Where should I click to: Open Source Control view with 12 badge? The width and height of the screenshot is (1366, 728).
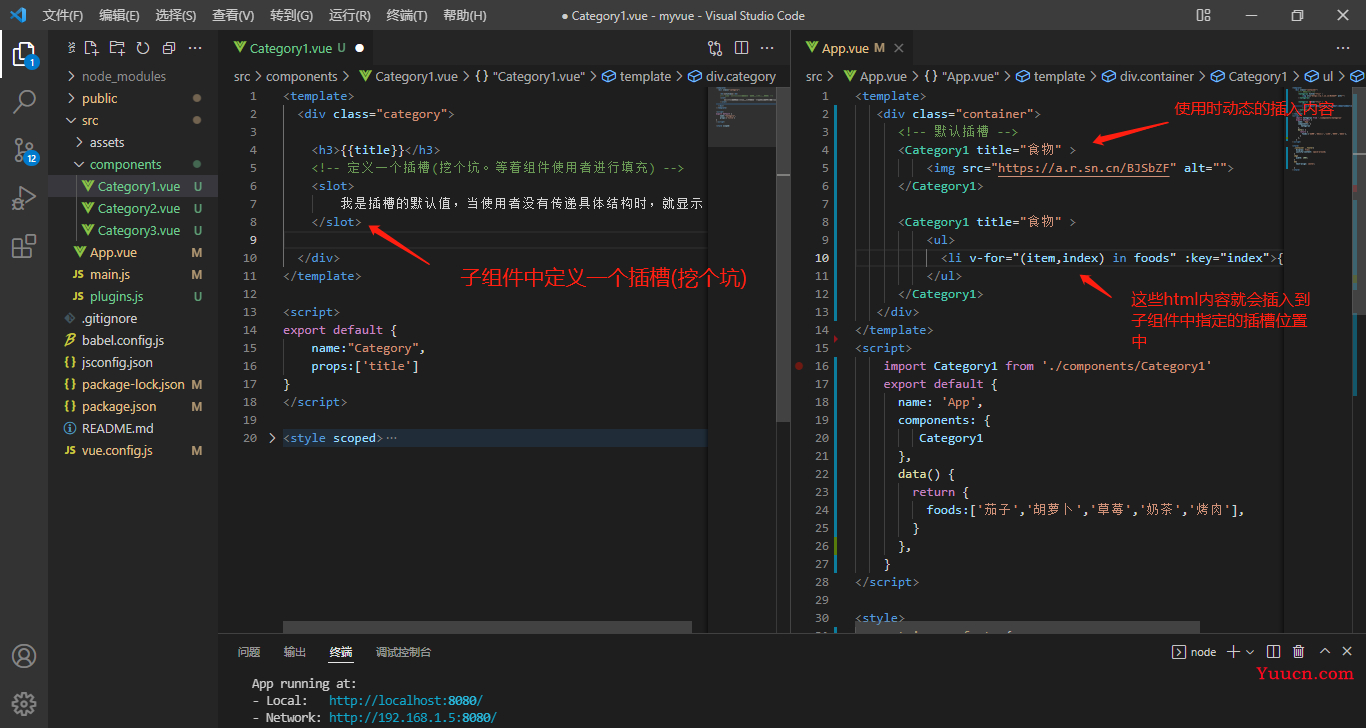(x=24, y=150)
